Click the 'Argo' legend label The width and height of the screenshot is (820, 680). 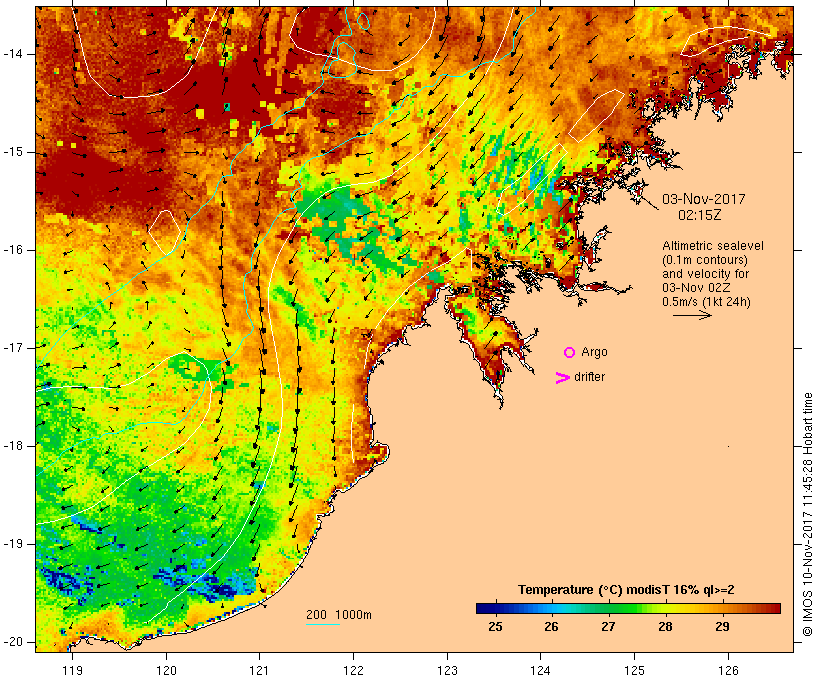point(595,352)
